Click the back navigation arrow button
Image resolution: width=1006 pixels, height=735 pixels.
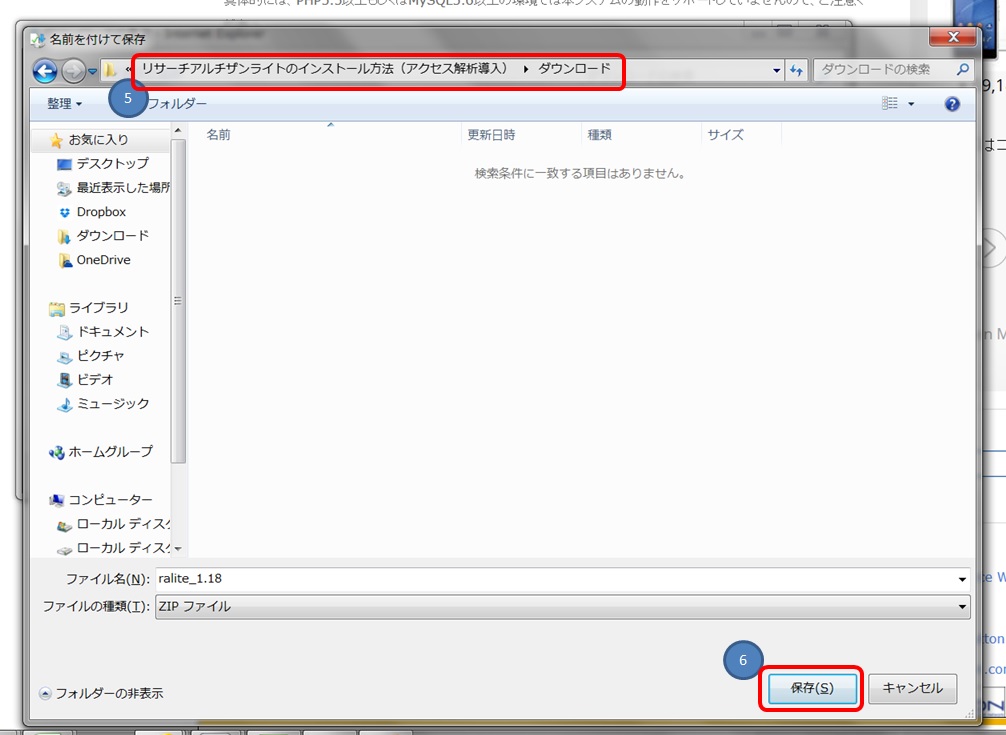[x=45, y=71]
